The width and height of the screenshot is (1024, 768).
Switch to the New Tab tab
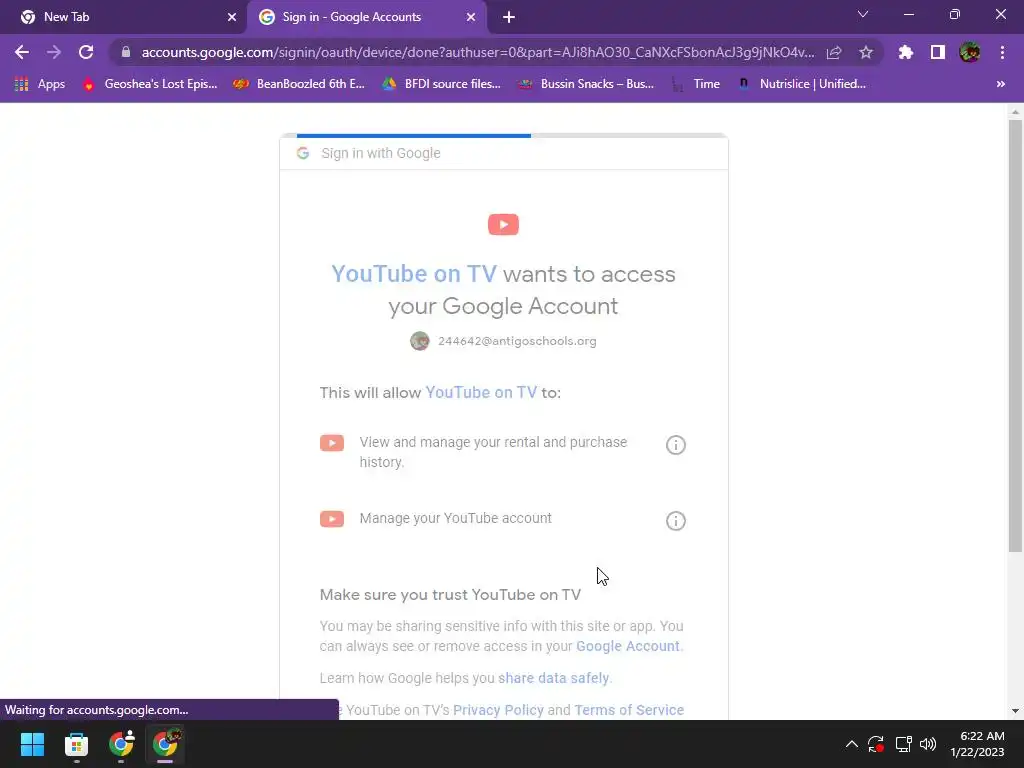(123, 17)
